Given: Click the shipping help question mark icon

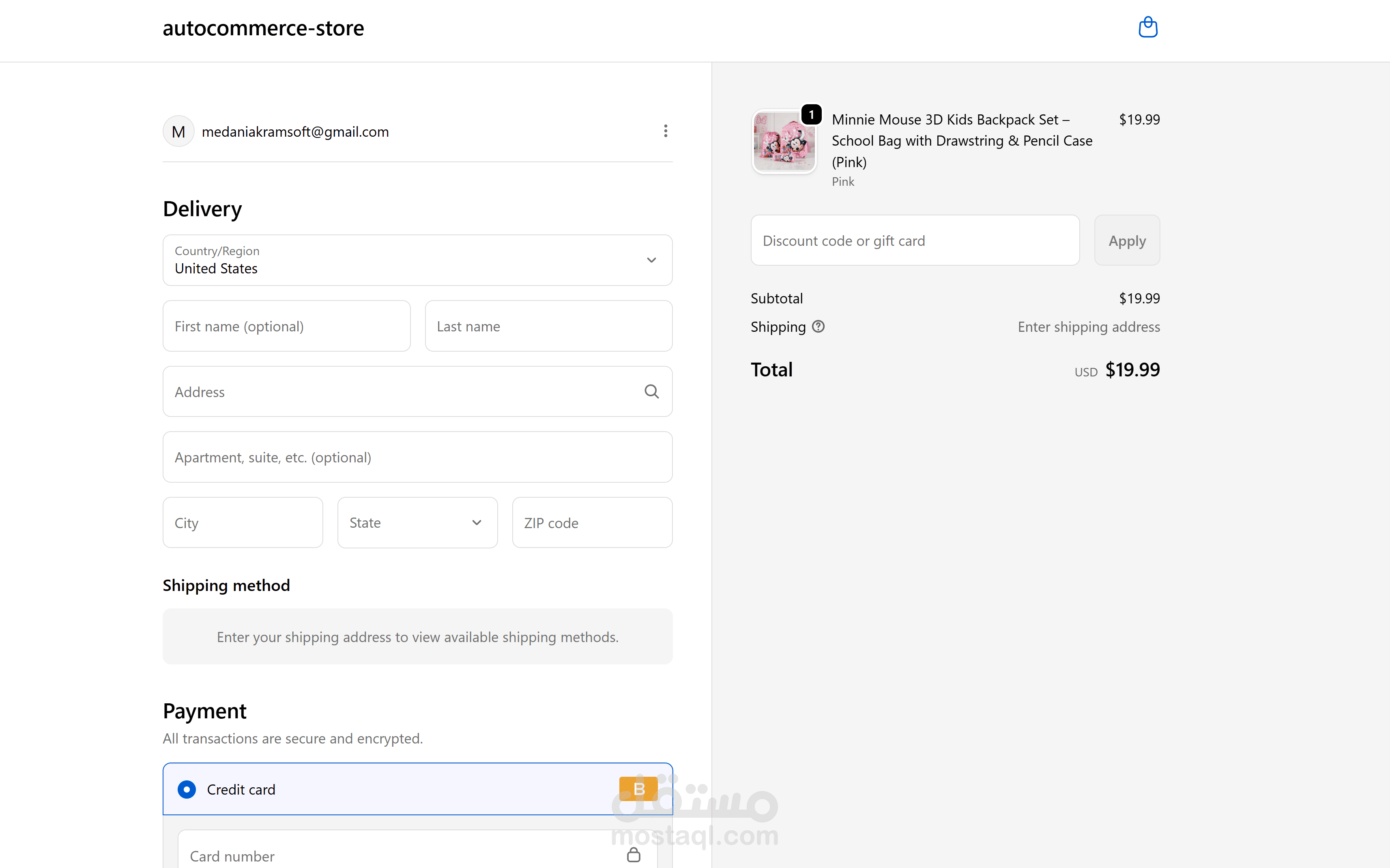Looking at the screenshot, I should (819, 326).
